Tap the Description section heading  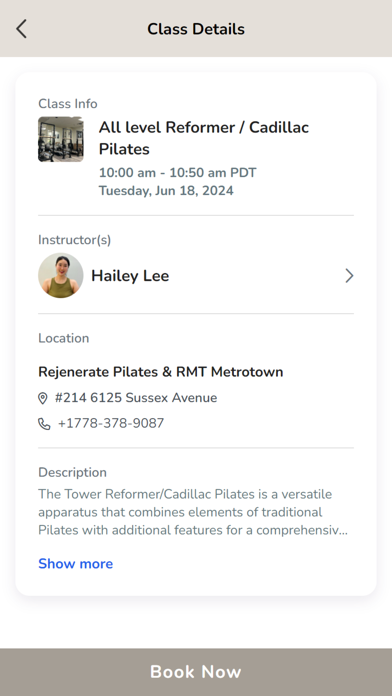pos(72,472)
